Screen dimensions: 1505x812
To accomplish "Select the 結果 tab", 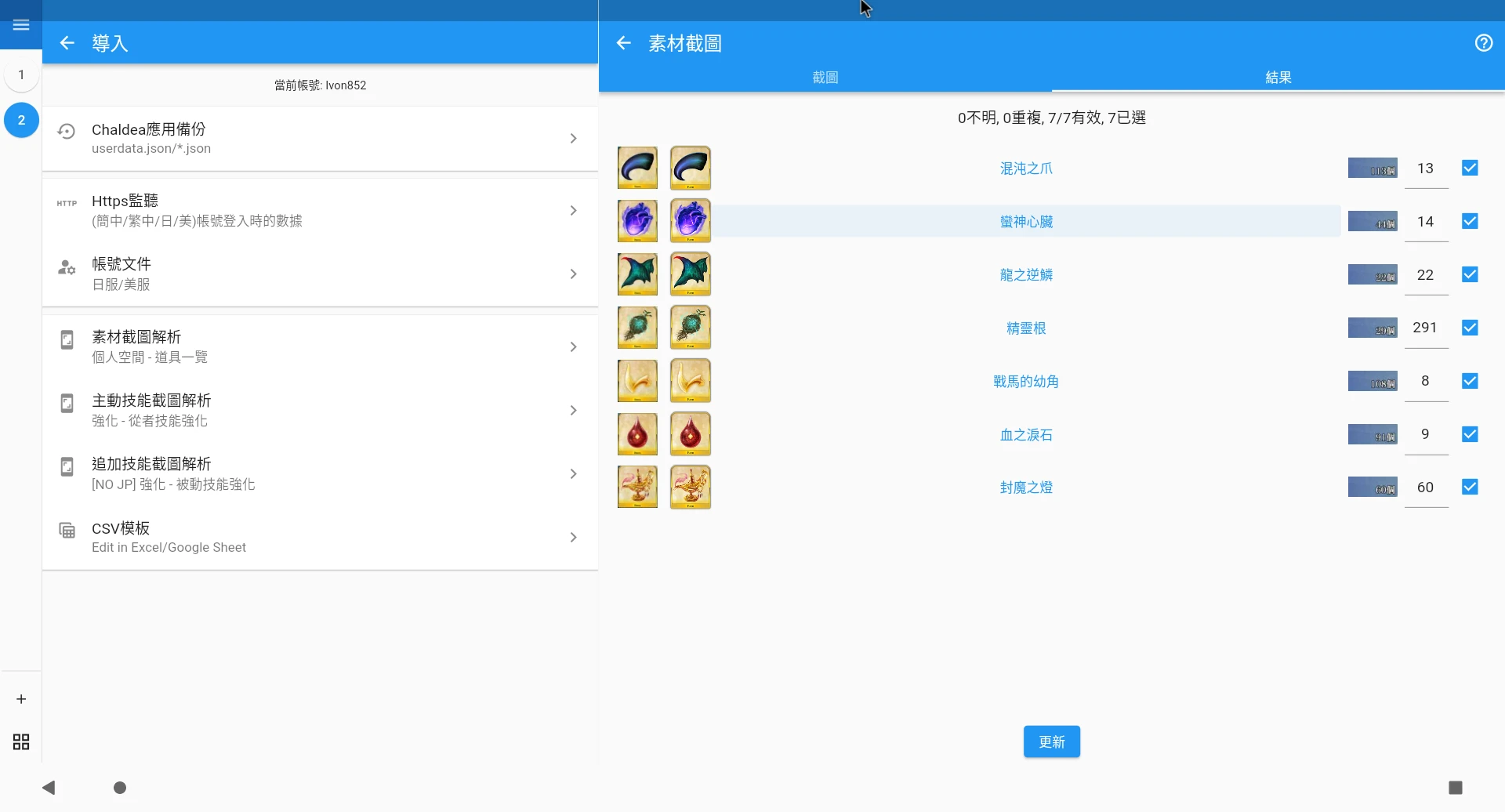I will [x=1278, y=78].
